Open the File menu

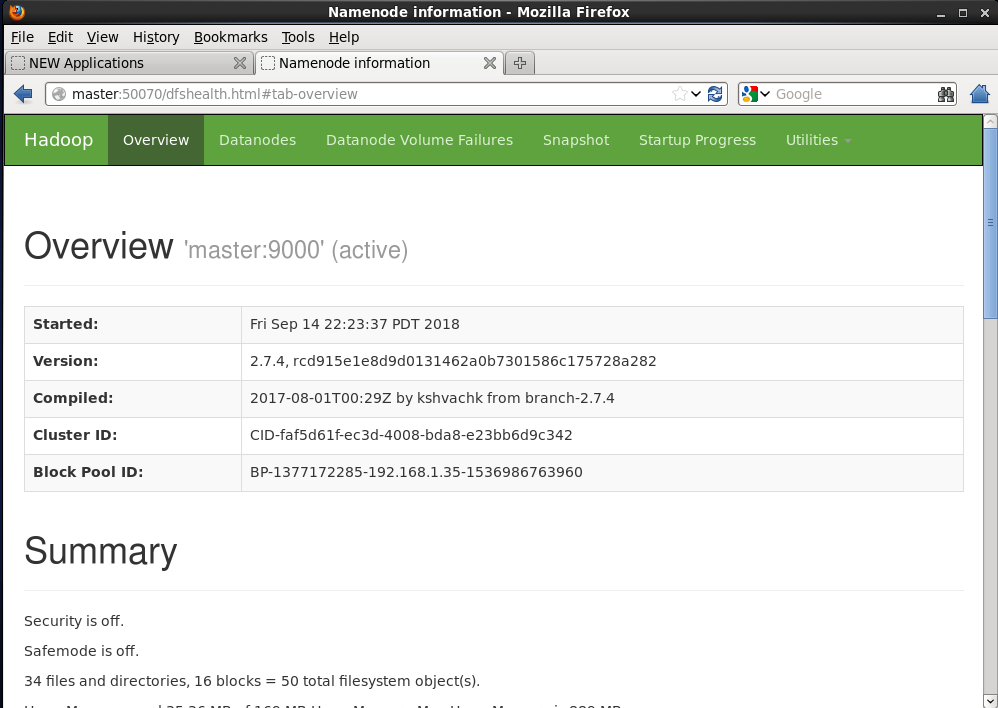(x=22, y=37)
